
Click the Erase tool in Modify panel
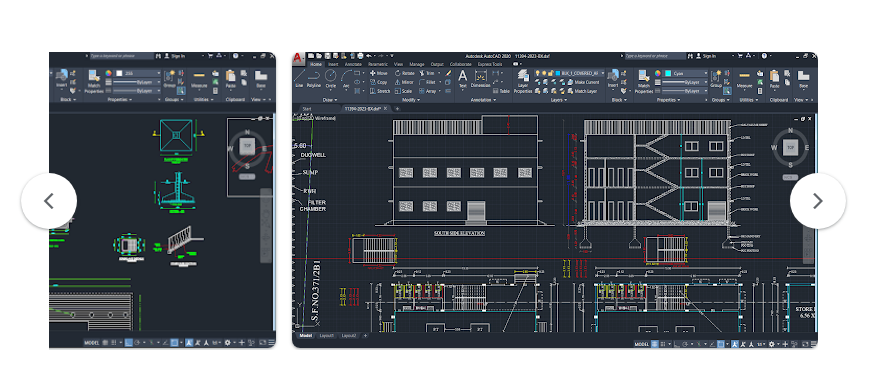[448, 73]
